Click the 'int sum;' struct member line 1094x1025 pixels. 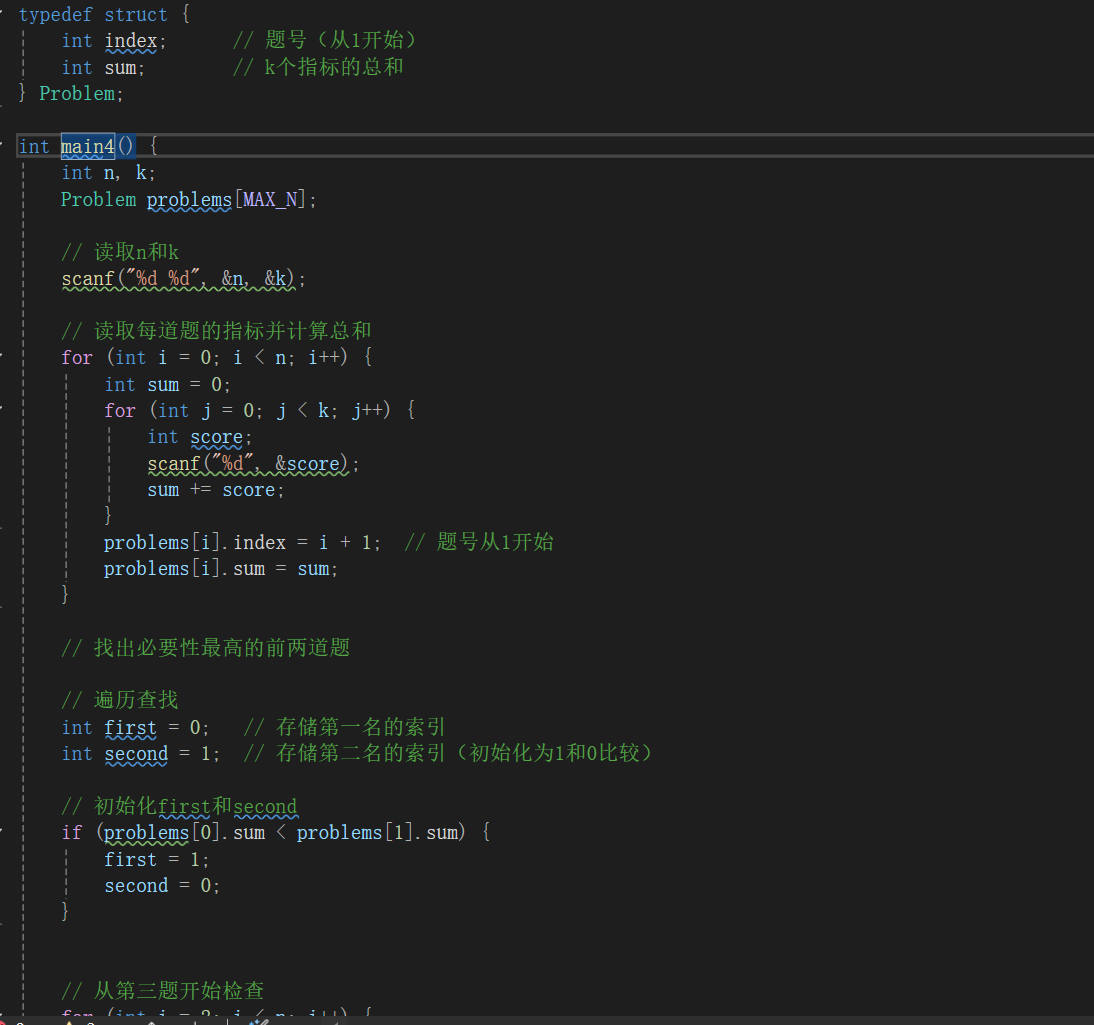tap(103, 68)
